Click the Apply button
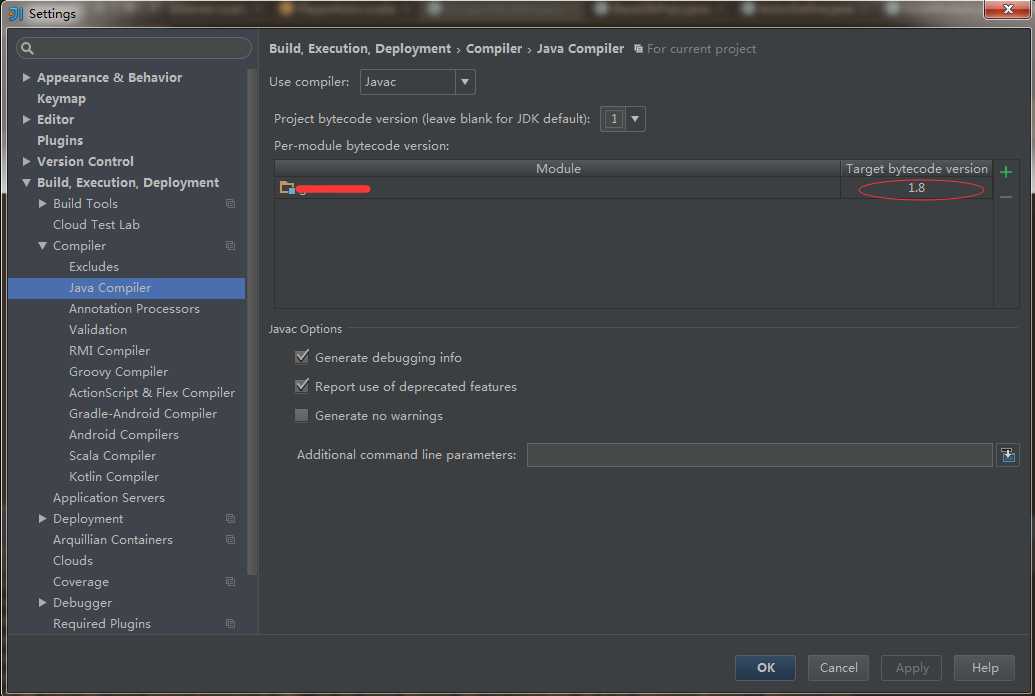This screenshot has height=696, width=1035. tap(912, 668)
